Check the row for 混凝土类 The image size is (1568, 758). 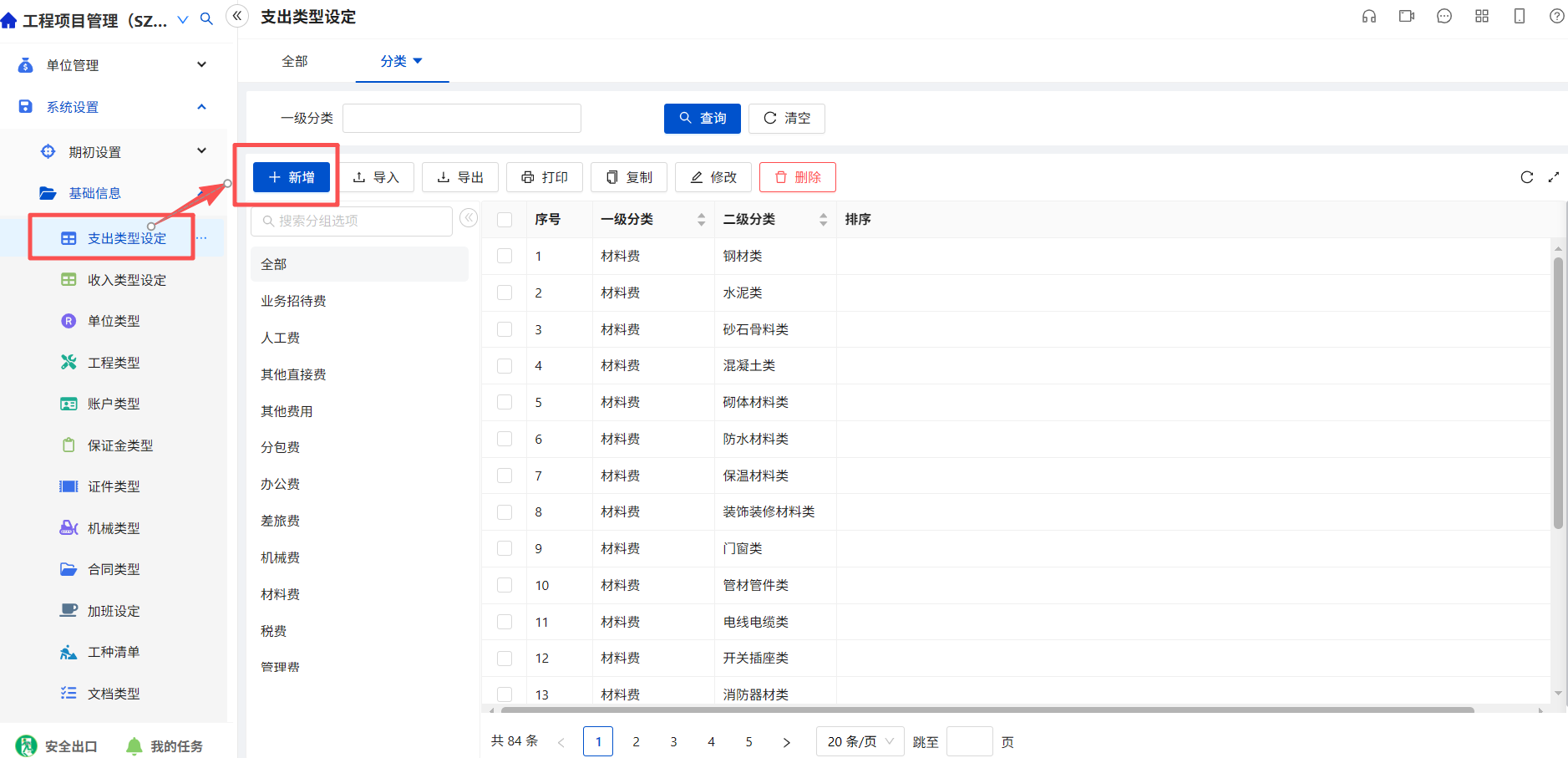coord(505,365)
